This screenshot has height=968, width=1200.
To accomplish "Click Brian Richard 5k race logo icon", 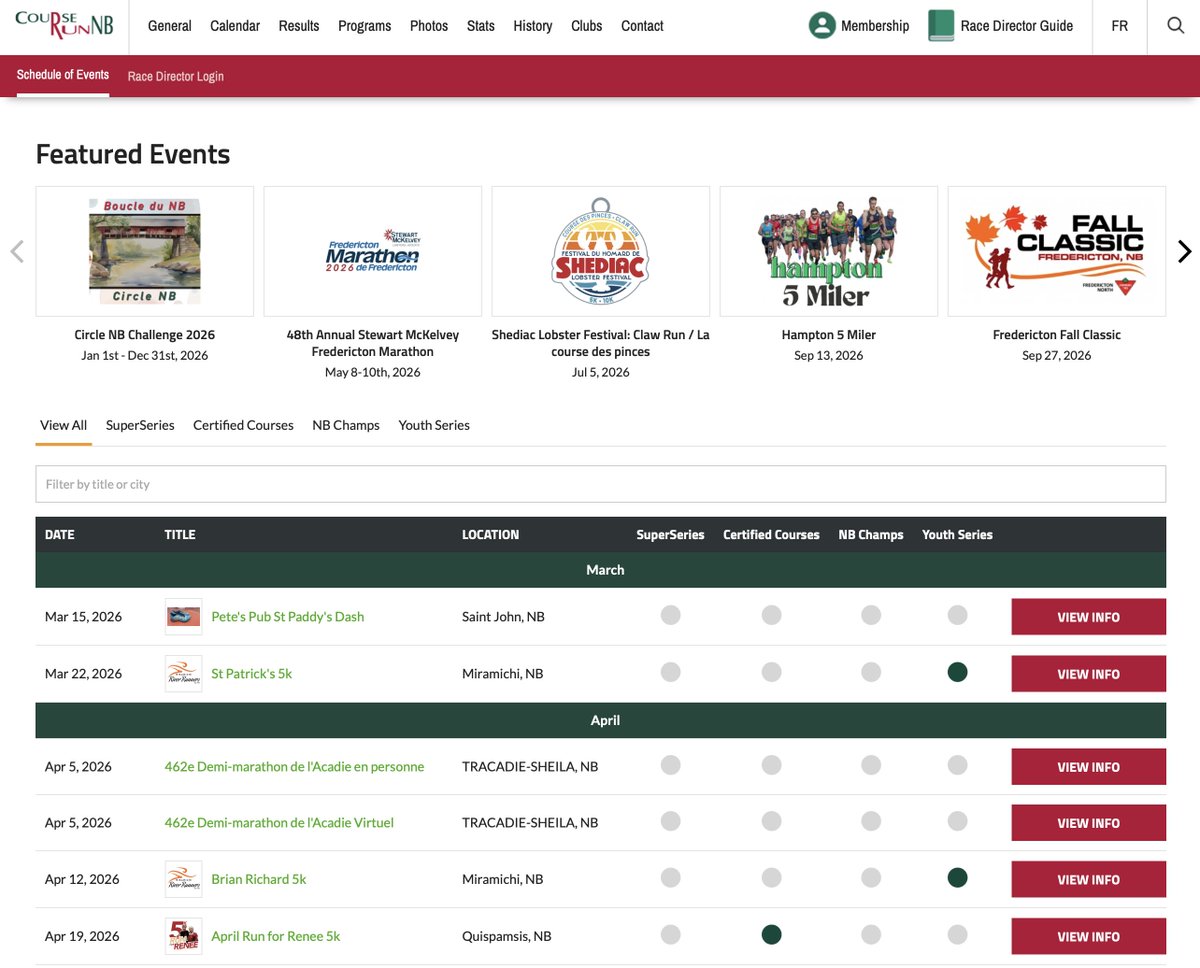I will coord(184,880).
